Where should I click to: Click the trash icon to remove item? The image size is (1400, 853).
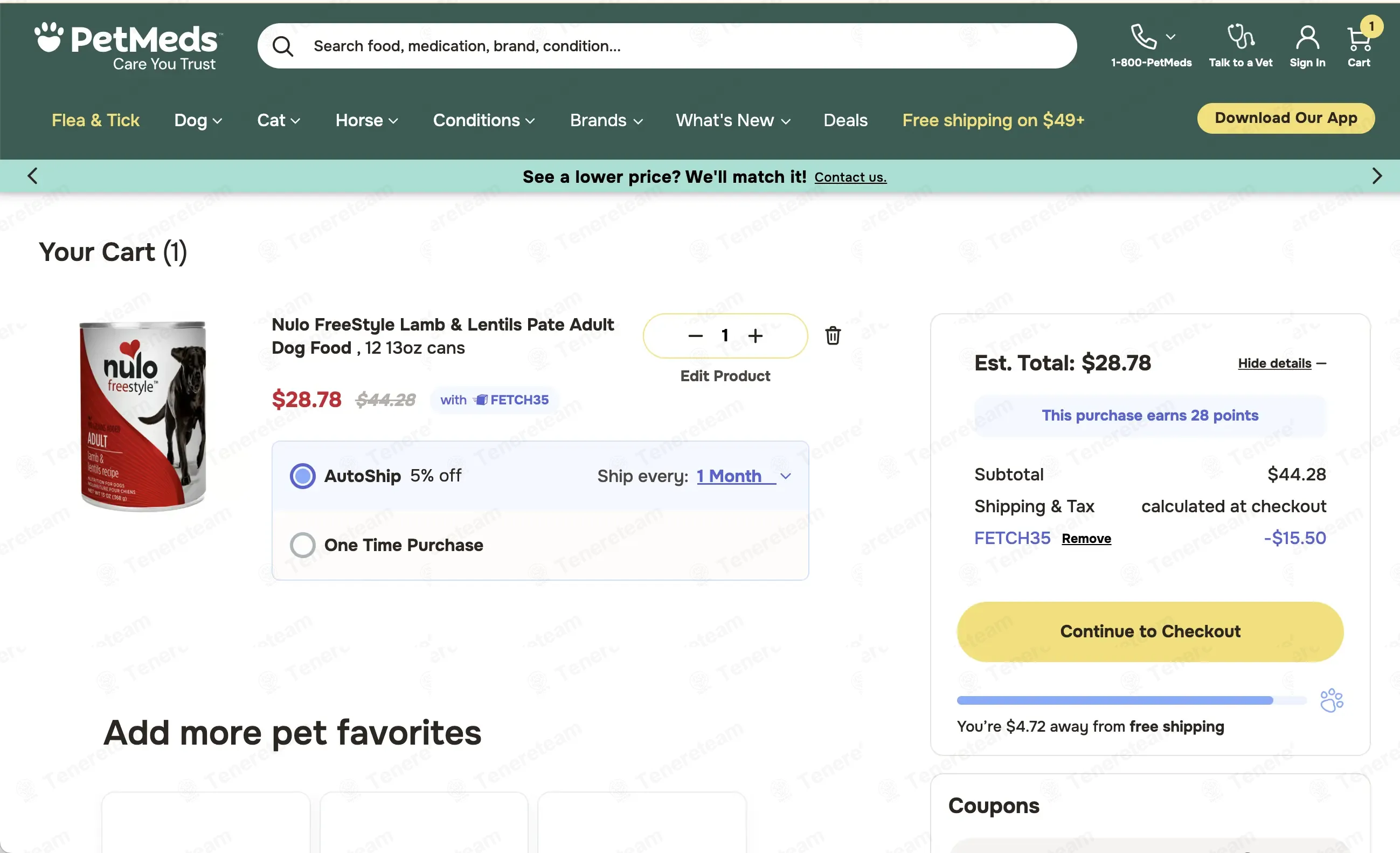tap(833, 335)
